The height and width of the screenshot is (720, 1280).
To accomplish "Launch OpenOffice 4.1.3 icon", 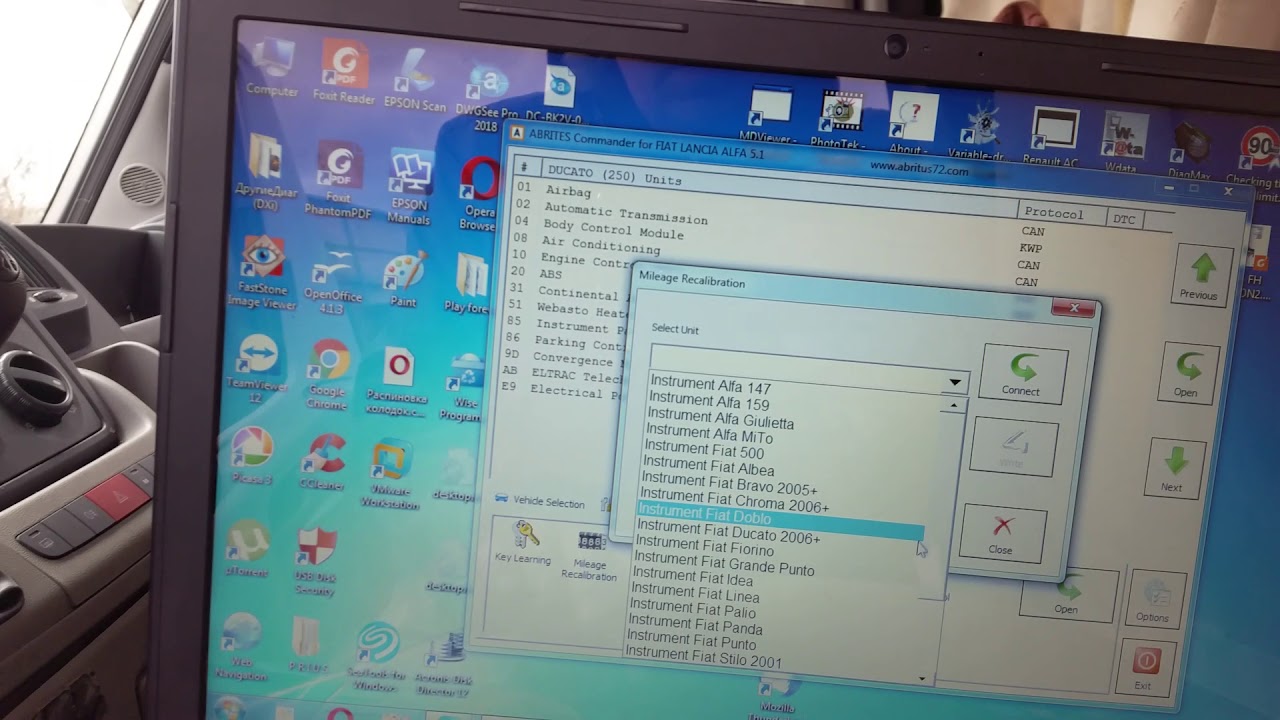I will (x=334, y=283).
